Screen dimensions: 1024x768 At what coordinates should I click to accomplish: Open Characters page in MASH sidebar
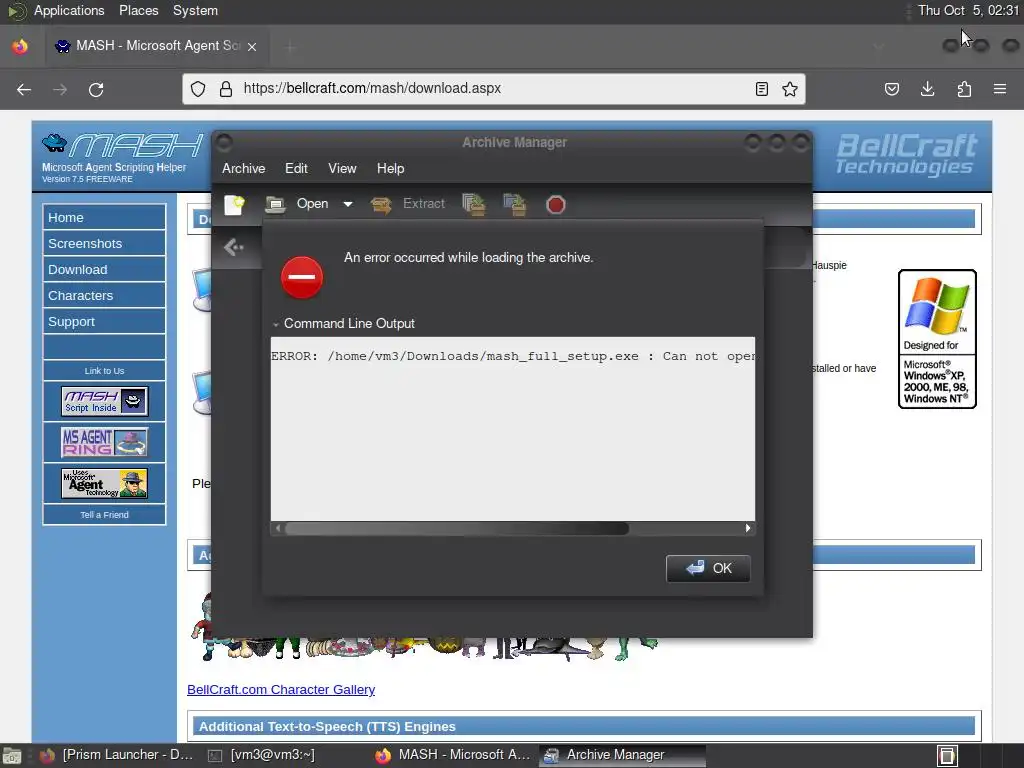pos(104,296)
